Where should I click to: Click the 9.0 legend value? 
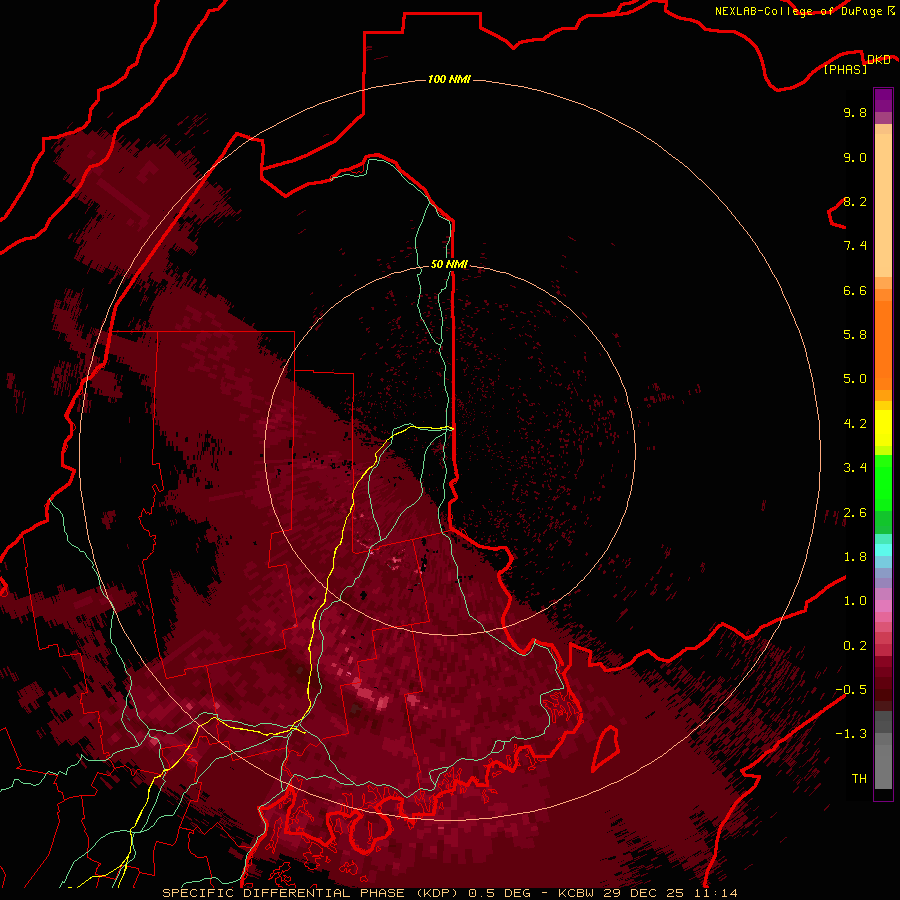coord(855,157)
